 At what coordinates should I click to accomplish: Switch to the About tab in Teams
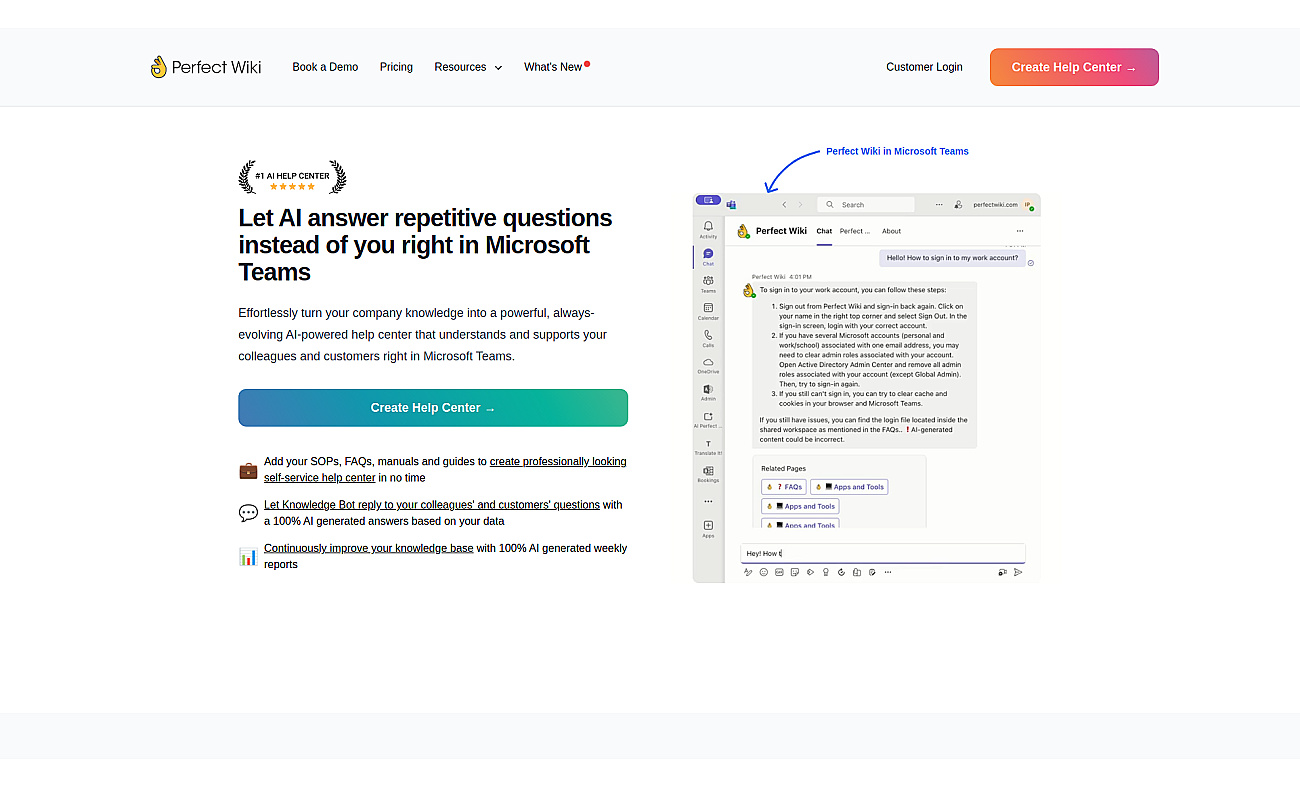891,231
